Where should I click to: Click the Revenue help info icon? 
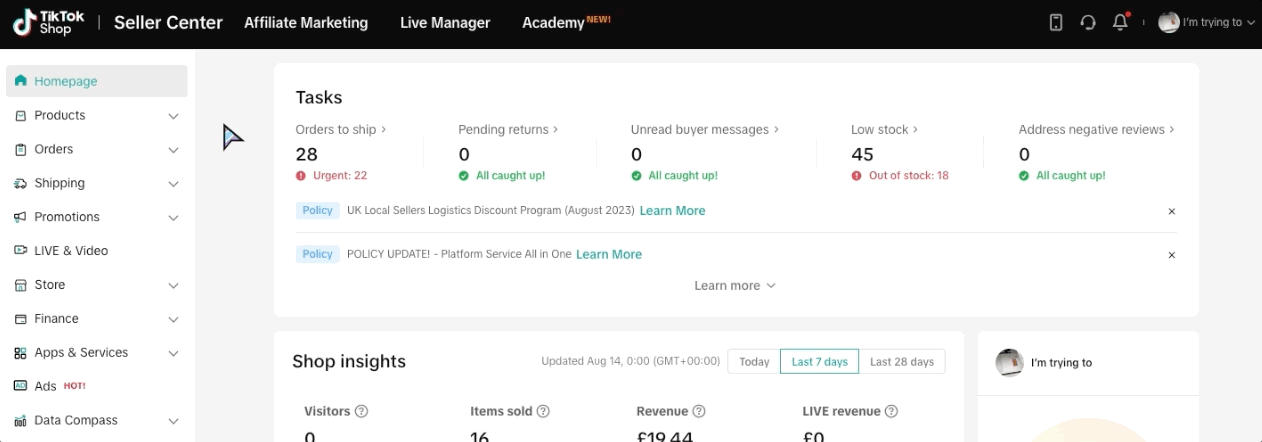point(699,411)
